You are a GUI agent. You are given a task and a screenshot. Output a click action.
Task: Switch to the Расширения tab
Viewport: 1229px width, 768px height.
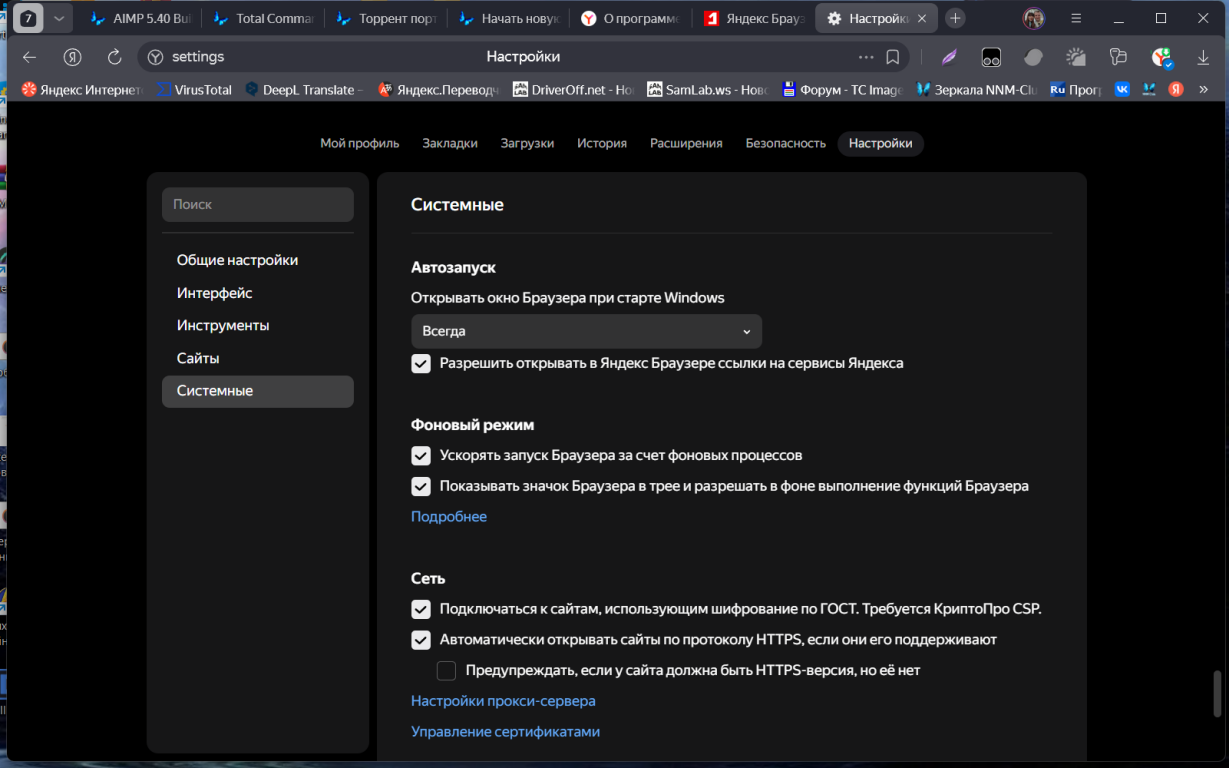click(686, 143)
